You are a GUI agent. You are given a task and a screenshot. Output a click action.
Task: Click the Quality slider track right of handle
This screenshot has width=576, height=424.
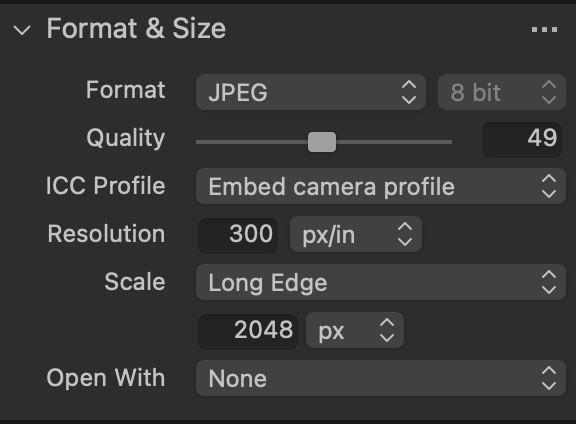point(394,142)
